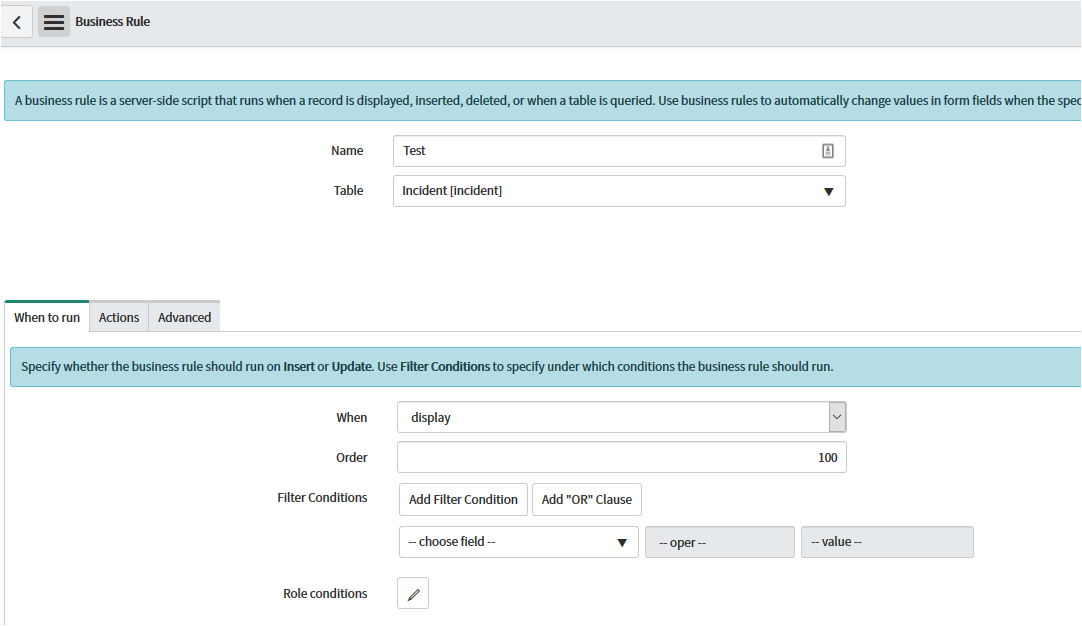This screenshot has height=626, width=1082.
Task: Switch to the Actions tab
Action: 119,317
